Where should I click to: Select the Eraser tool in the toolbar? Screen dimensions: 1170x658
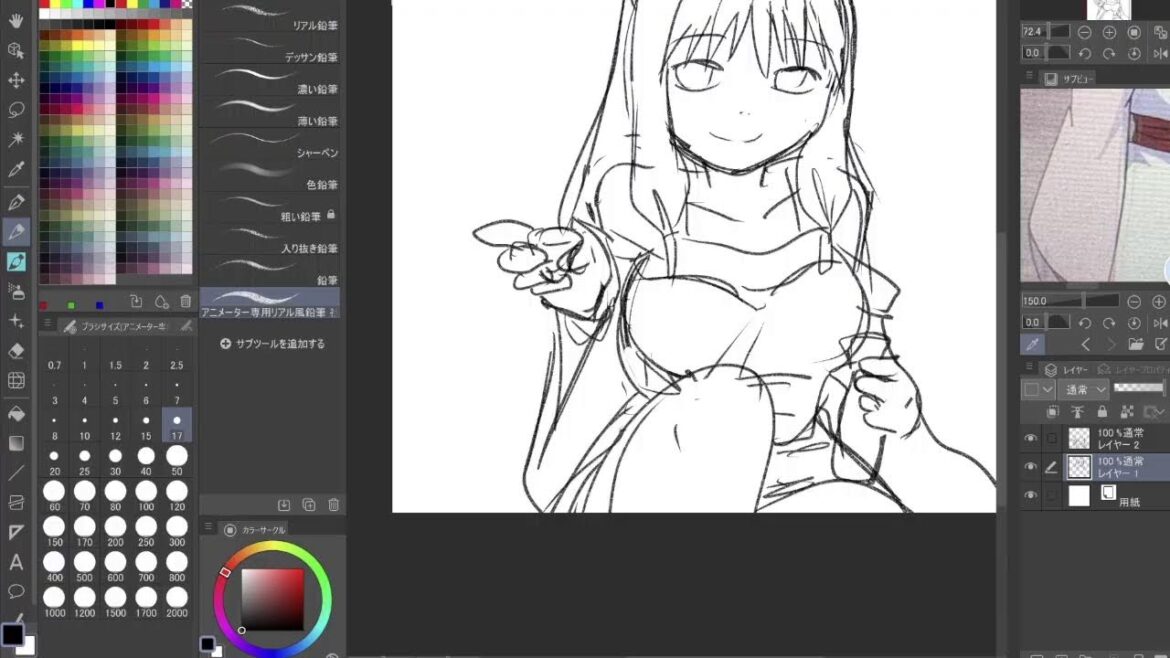pos(16,351)
